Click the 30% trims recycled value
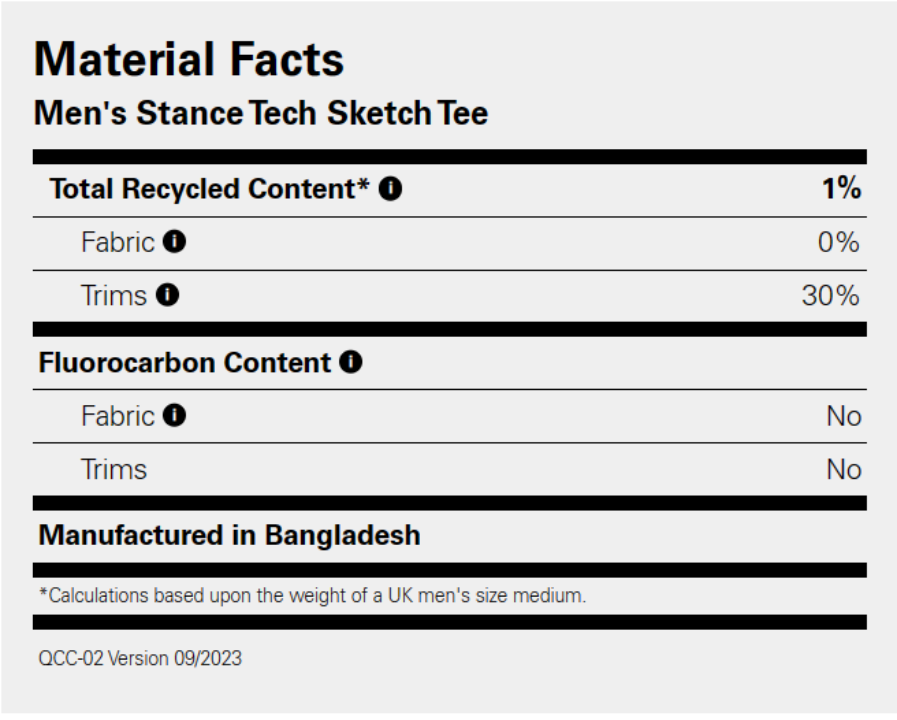The width and height of the screenshot is (897, 720). pos(831,296)
